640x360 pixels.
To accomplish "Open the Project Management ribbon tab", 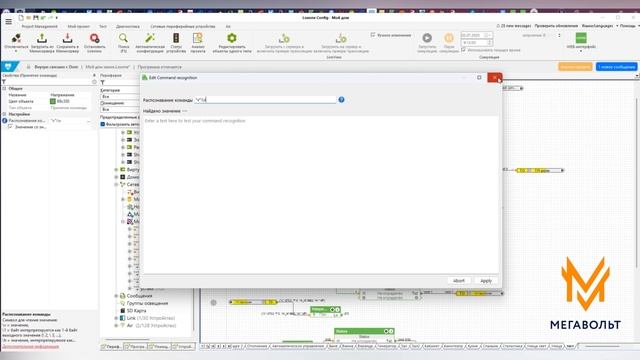I will [x=40, y=27].
